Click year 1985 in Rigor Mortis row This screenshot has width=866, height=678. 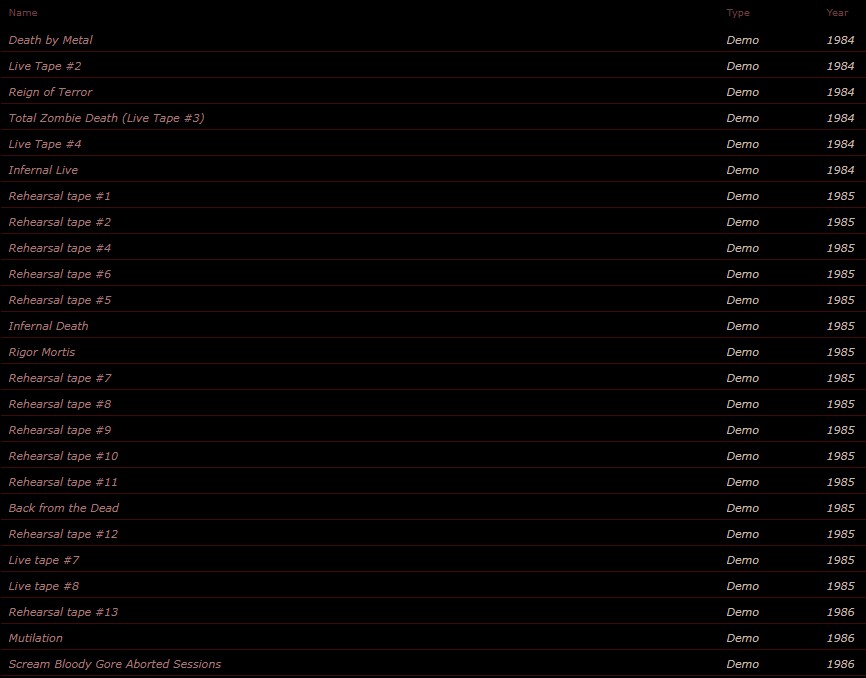click(840, 352)
